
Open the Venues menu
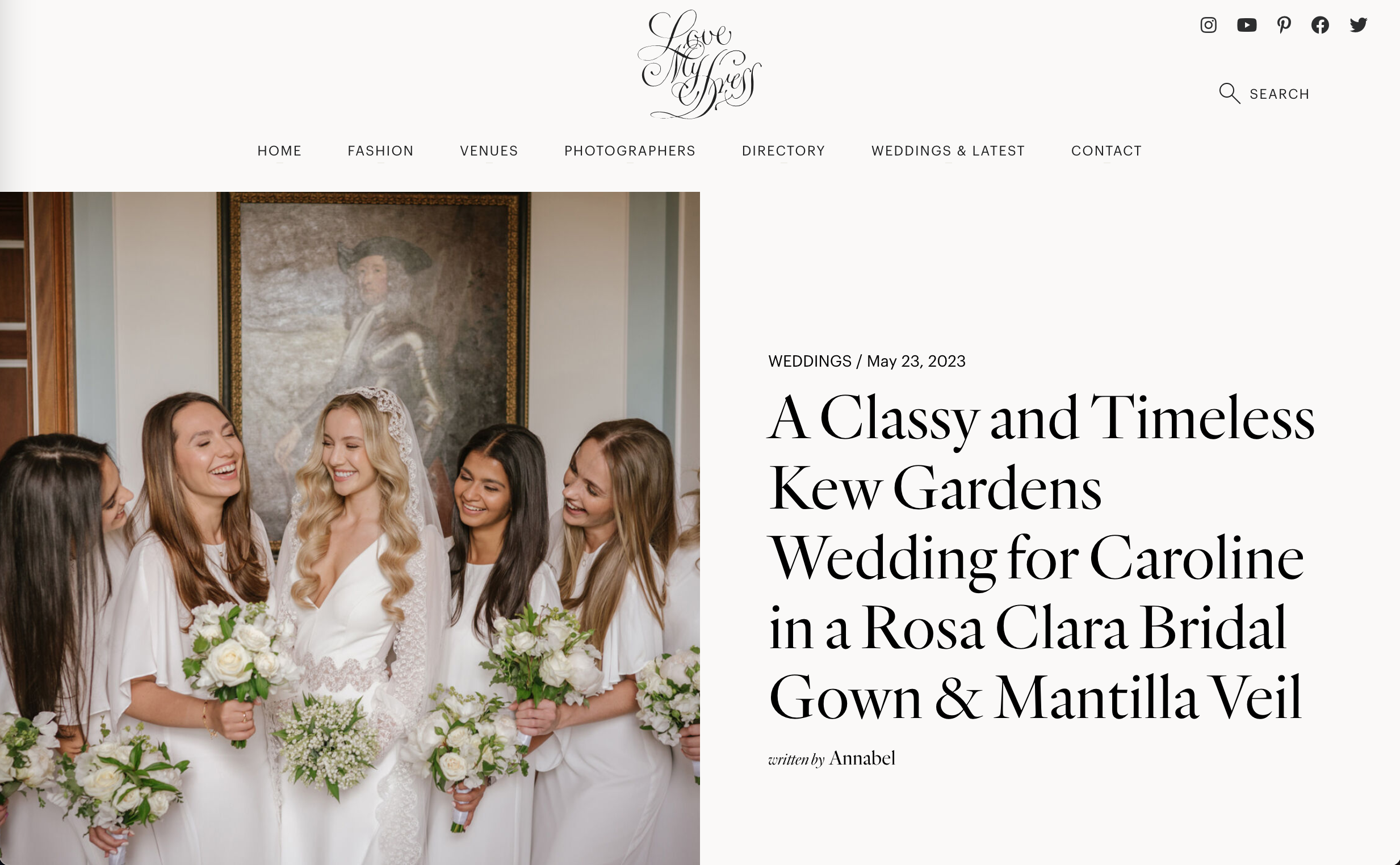489,151
